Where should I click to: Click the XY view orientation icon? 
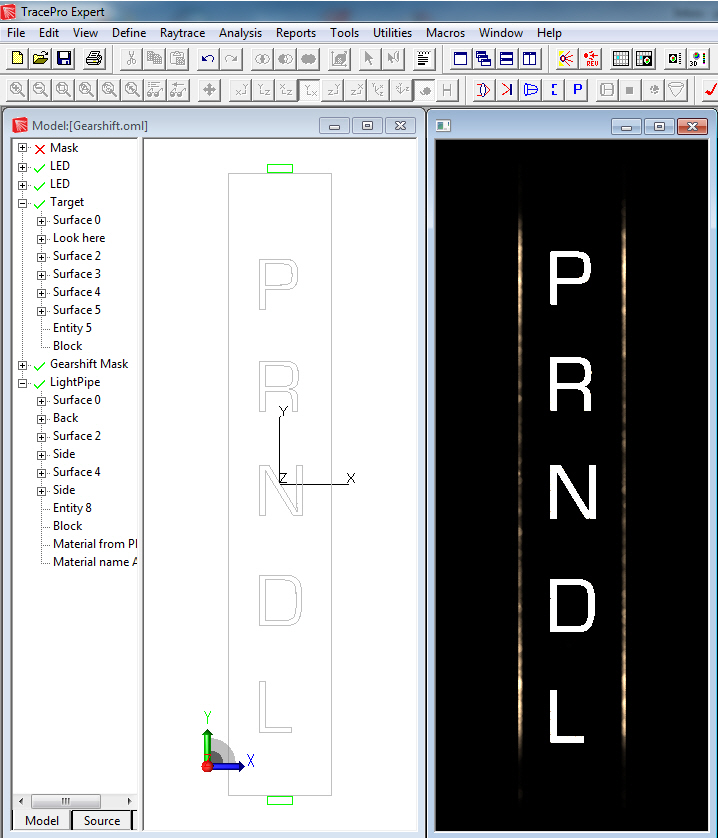click(241, 90)
